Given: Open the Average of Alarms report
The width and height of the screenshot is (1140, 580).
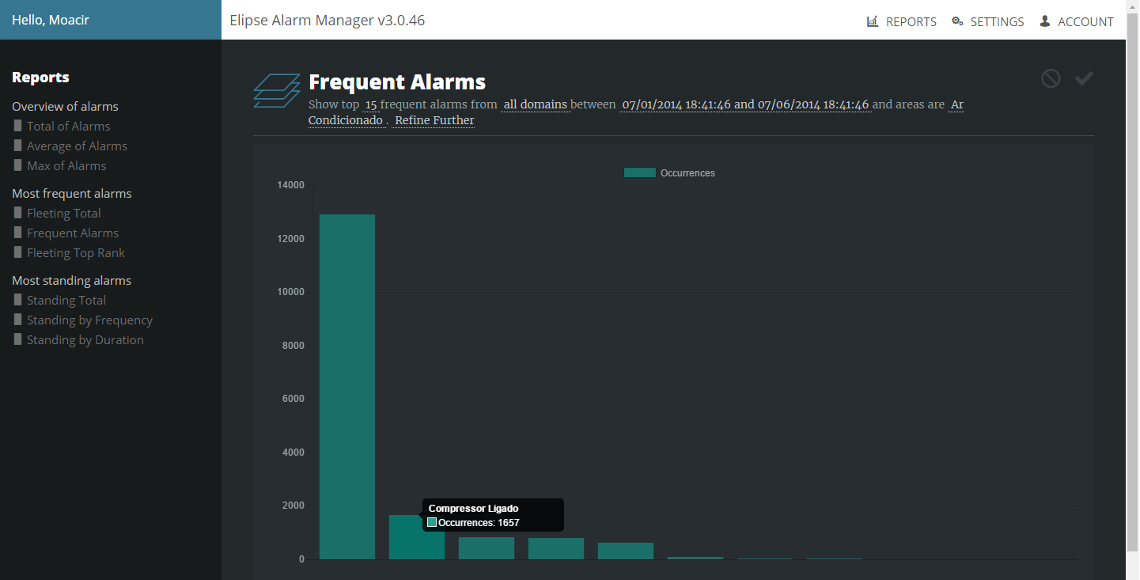Looking at the screenshot, I should tap(77, 146).
